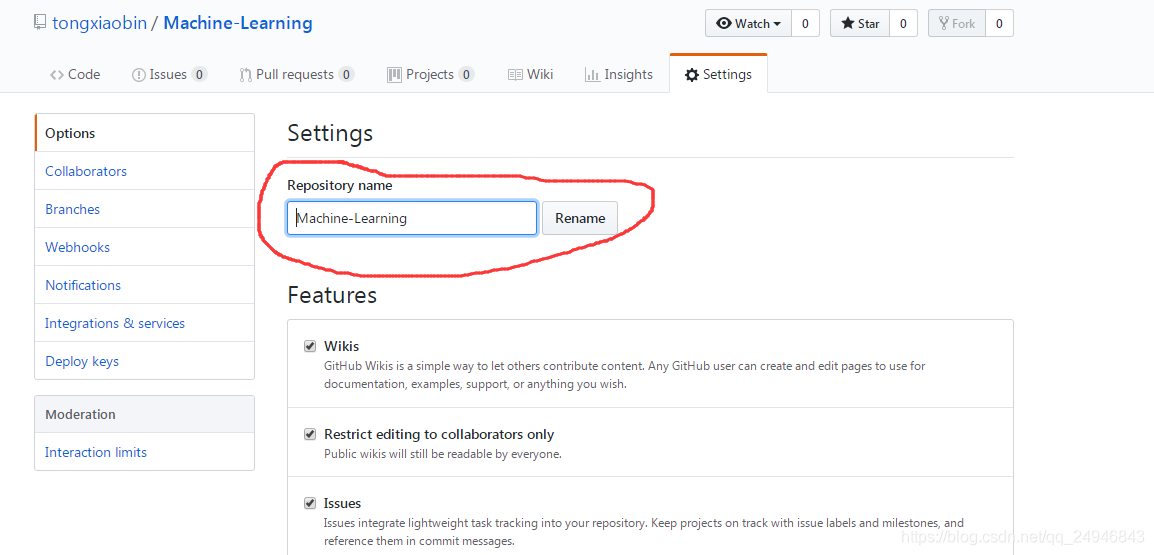Image resolution: width=1154 pixels, height=555 pixels.
Task: Switch to the Code tab
Action: pos(75,74)
